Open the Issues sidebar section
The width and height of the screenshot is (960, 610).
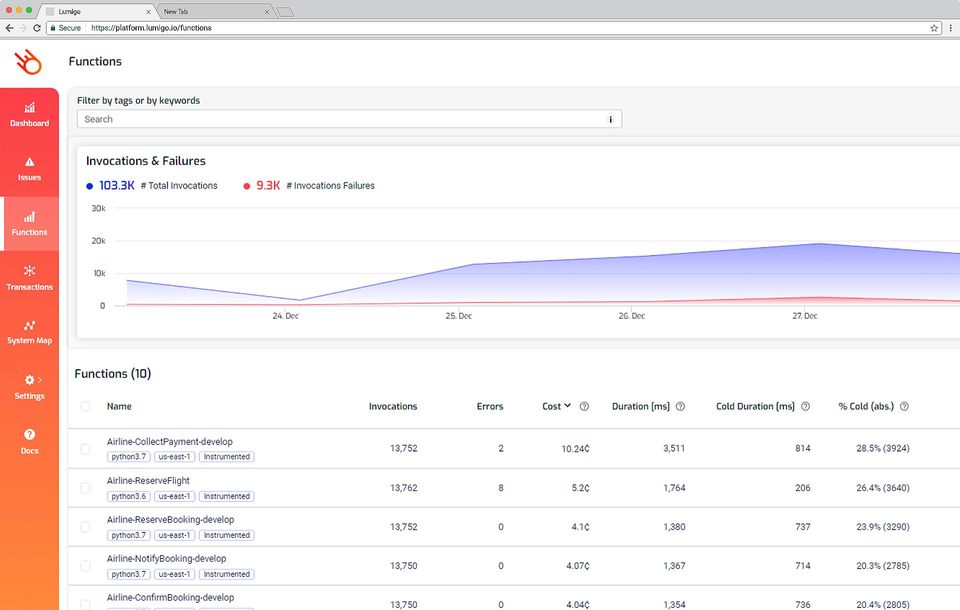click(29, 169)
